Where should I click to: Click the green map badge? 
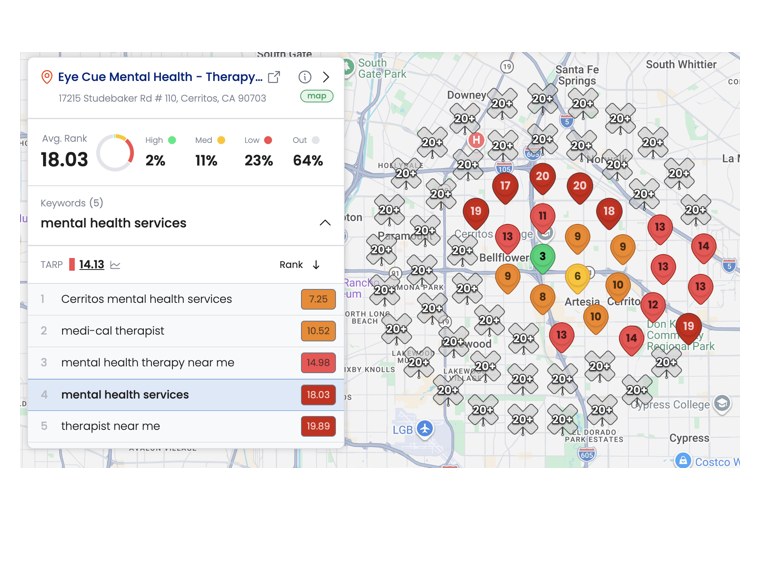(x=317, y=96)
